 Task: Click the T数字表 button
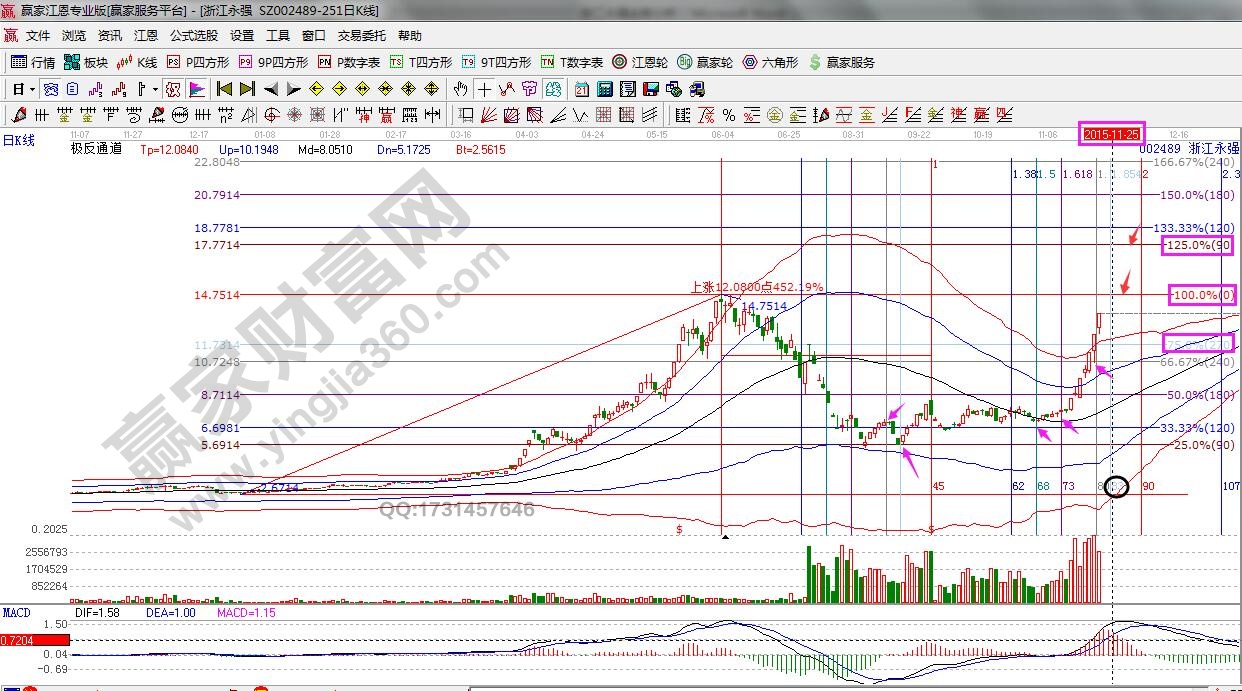(570, 62)
